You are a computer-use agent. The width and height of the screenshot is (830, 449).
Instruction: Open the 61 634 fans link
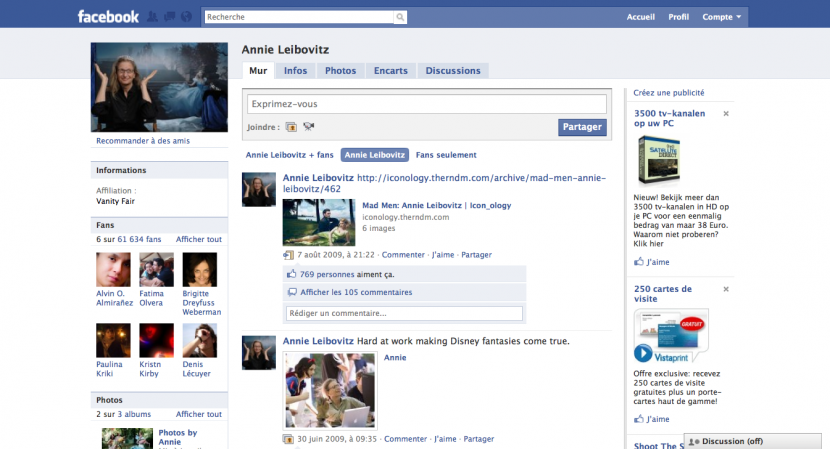pyautogui.click(x=139, y=239)
